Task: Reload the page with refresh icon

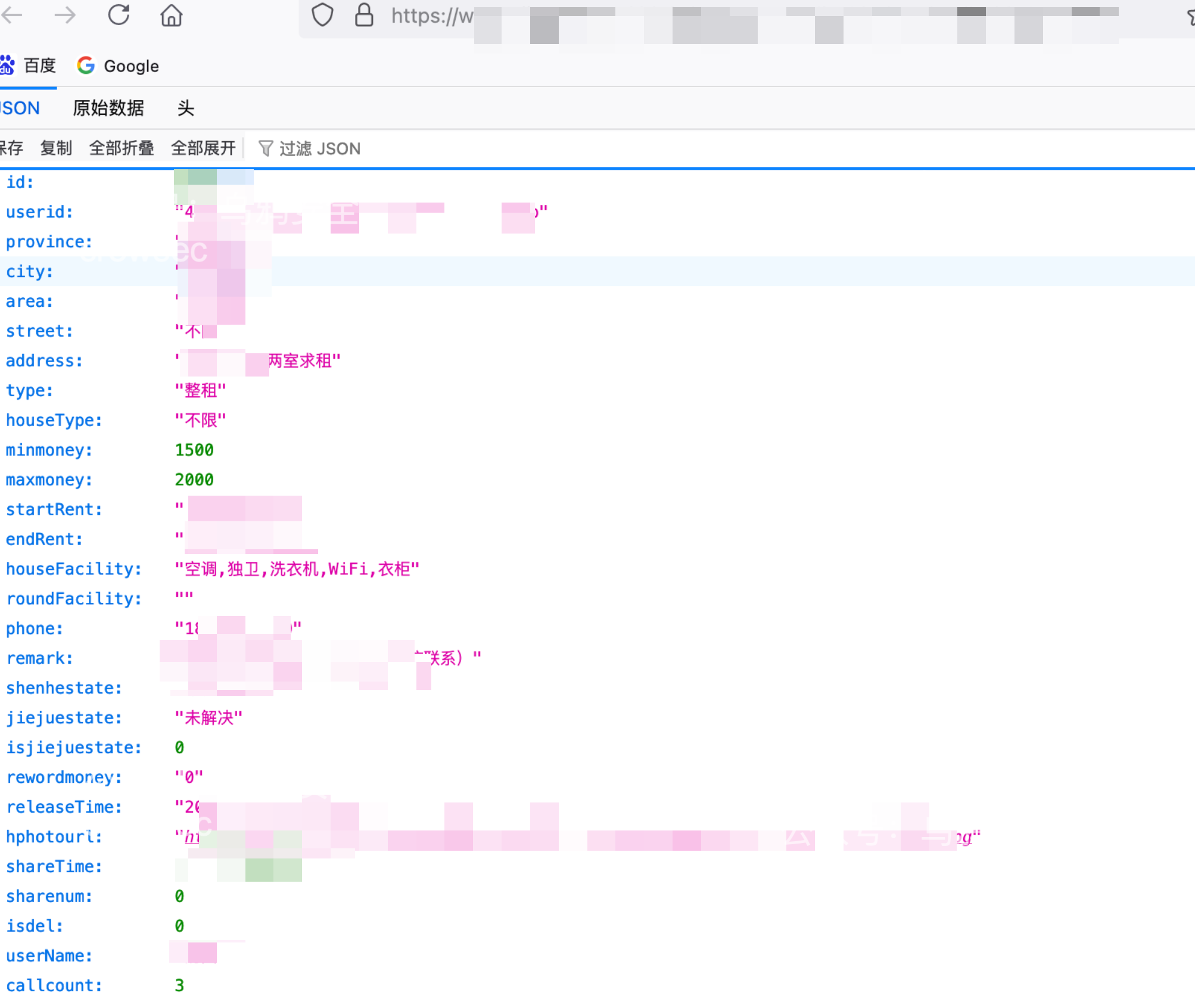Action: click(x=119, y=15)
